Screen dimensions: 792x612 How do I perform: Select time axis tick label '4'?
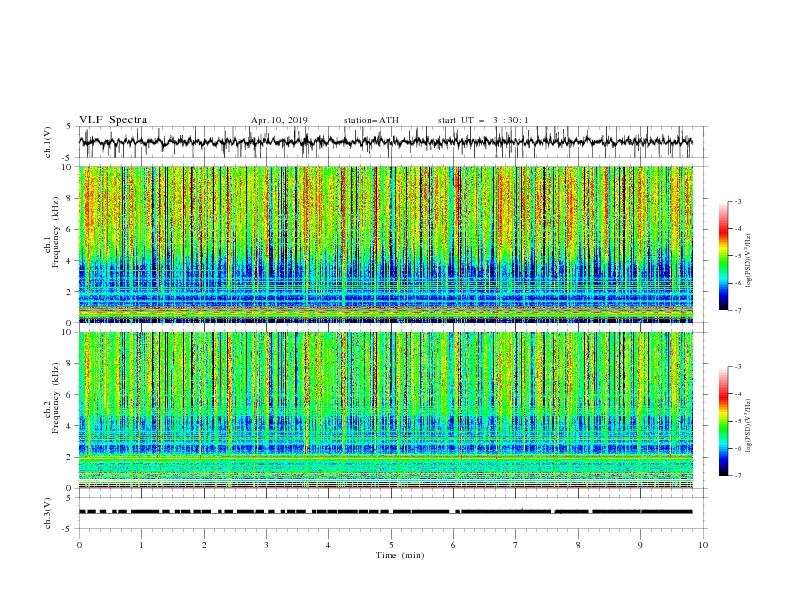coord(328,545)
